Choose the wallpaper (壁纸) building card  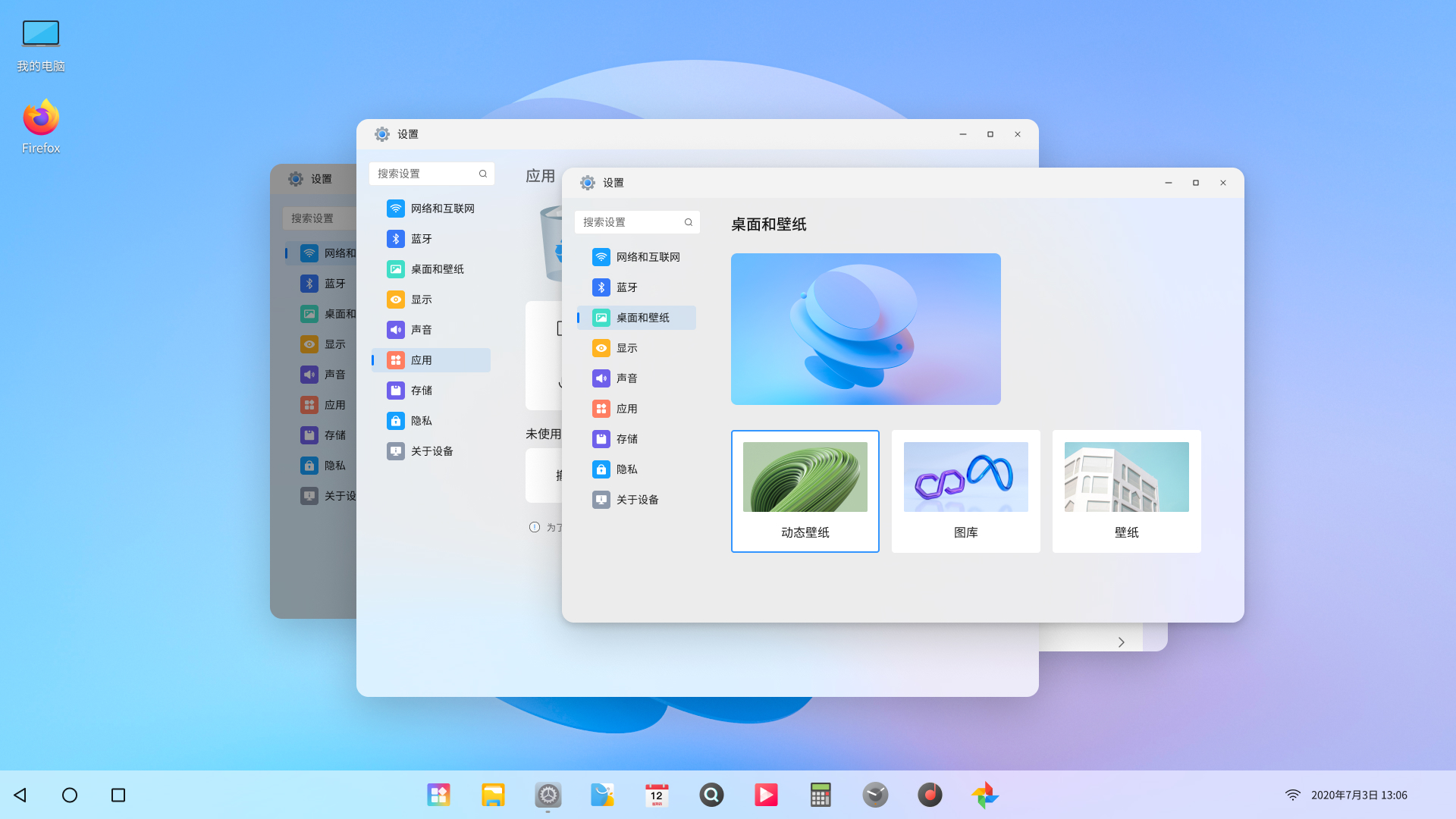[1126, 491]
